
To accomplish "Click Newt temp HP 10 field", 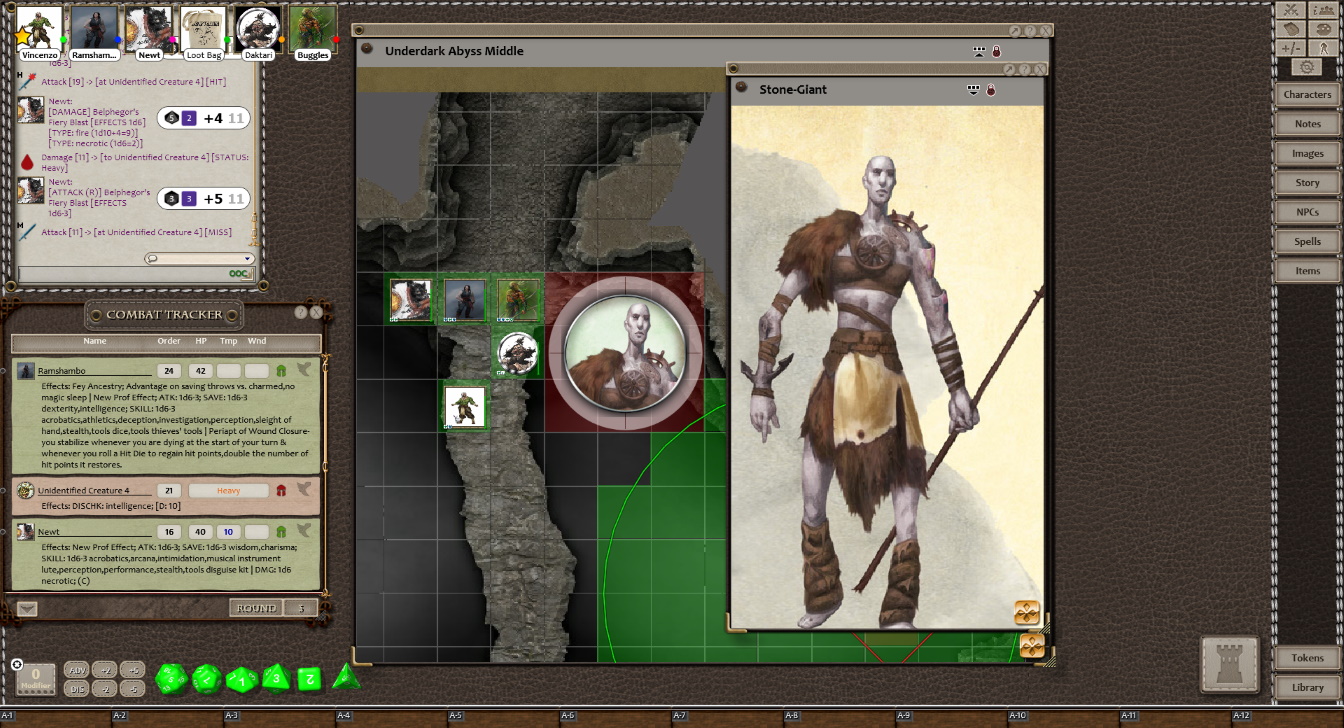I will tap(228, 532).
